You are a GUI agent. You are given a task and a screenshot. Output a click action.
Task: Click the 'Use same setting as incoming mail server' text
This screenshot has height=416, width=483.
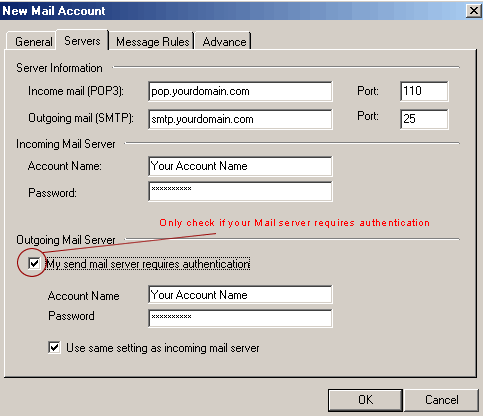(x=163, y=348)
